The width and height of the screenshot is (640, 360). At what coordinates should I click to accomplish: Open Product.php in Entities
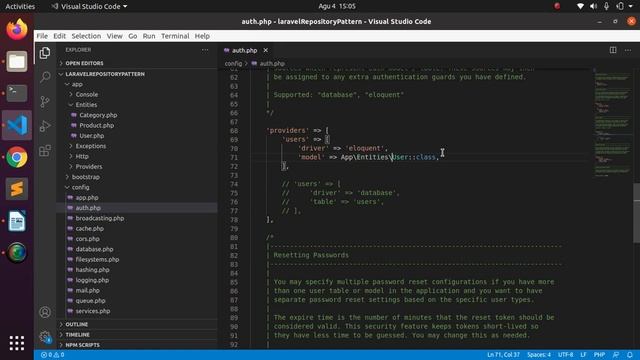coord(96,125)
